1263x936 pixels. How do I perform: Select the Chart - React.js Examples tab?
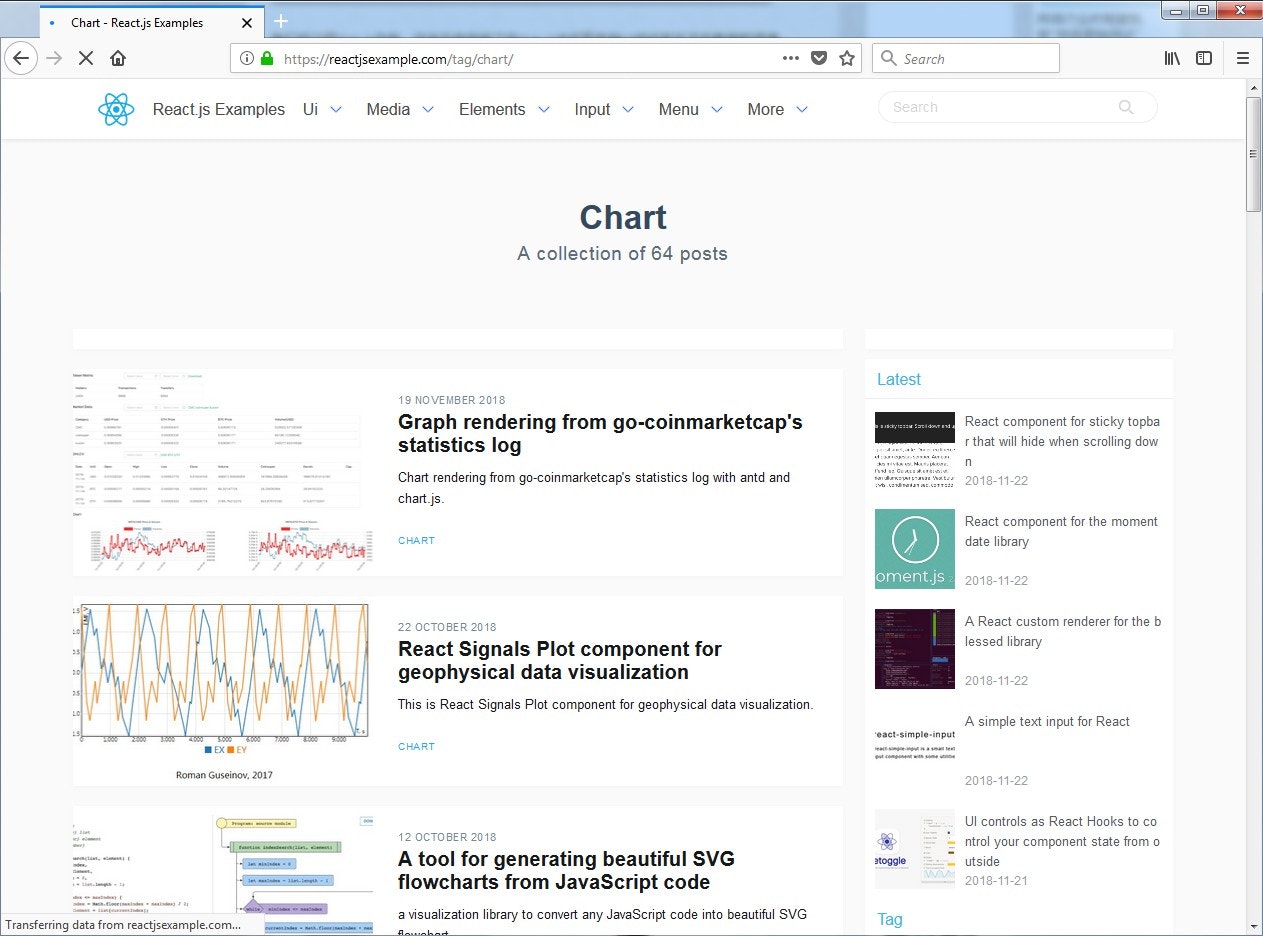pyautogui.click(x=138, y=21)
